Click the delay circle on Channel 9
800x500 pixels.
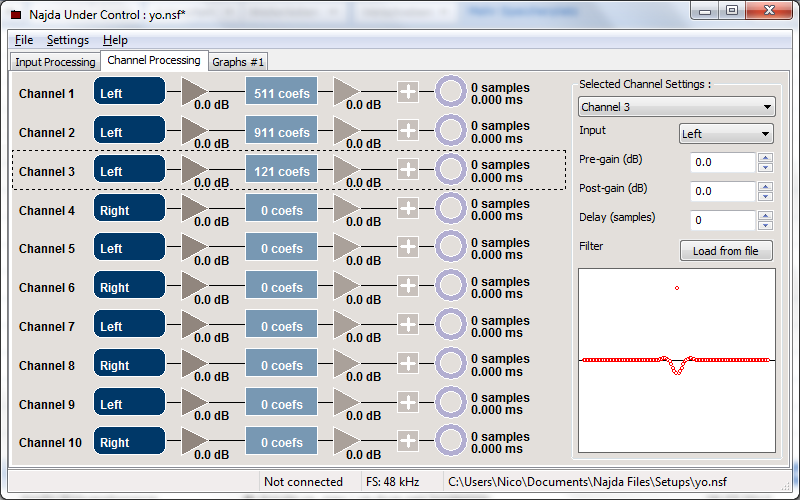pyautogui.click(x=451, y=402)
